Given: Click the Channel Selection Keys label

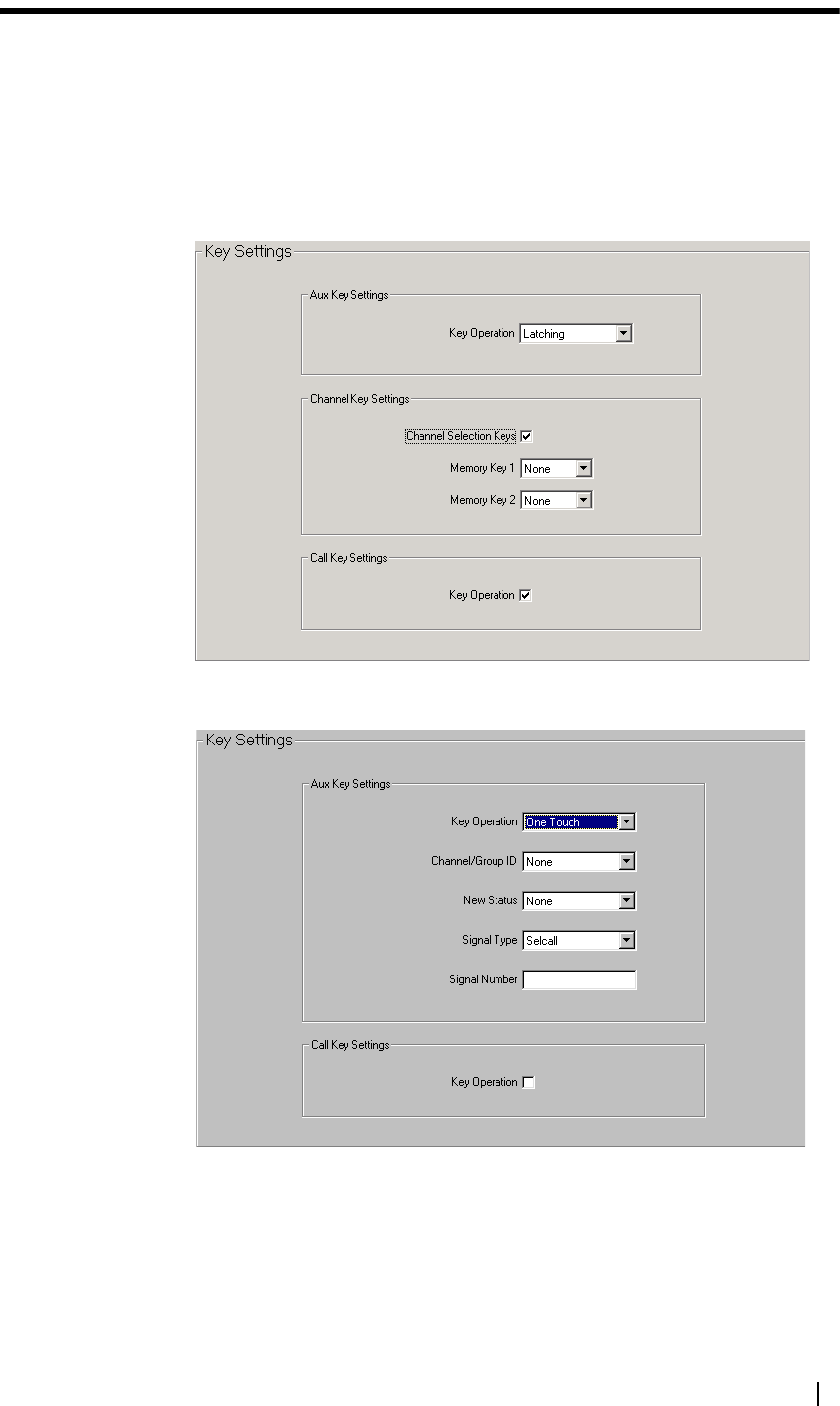Looking at the screenshot, I should [x=461, y=436].
